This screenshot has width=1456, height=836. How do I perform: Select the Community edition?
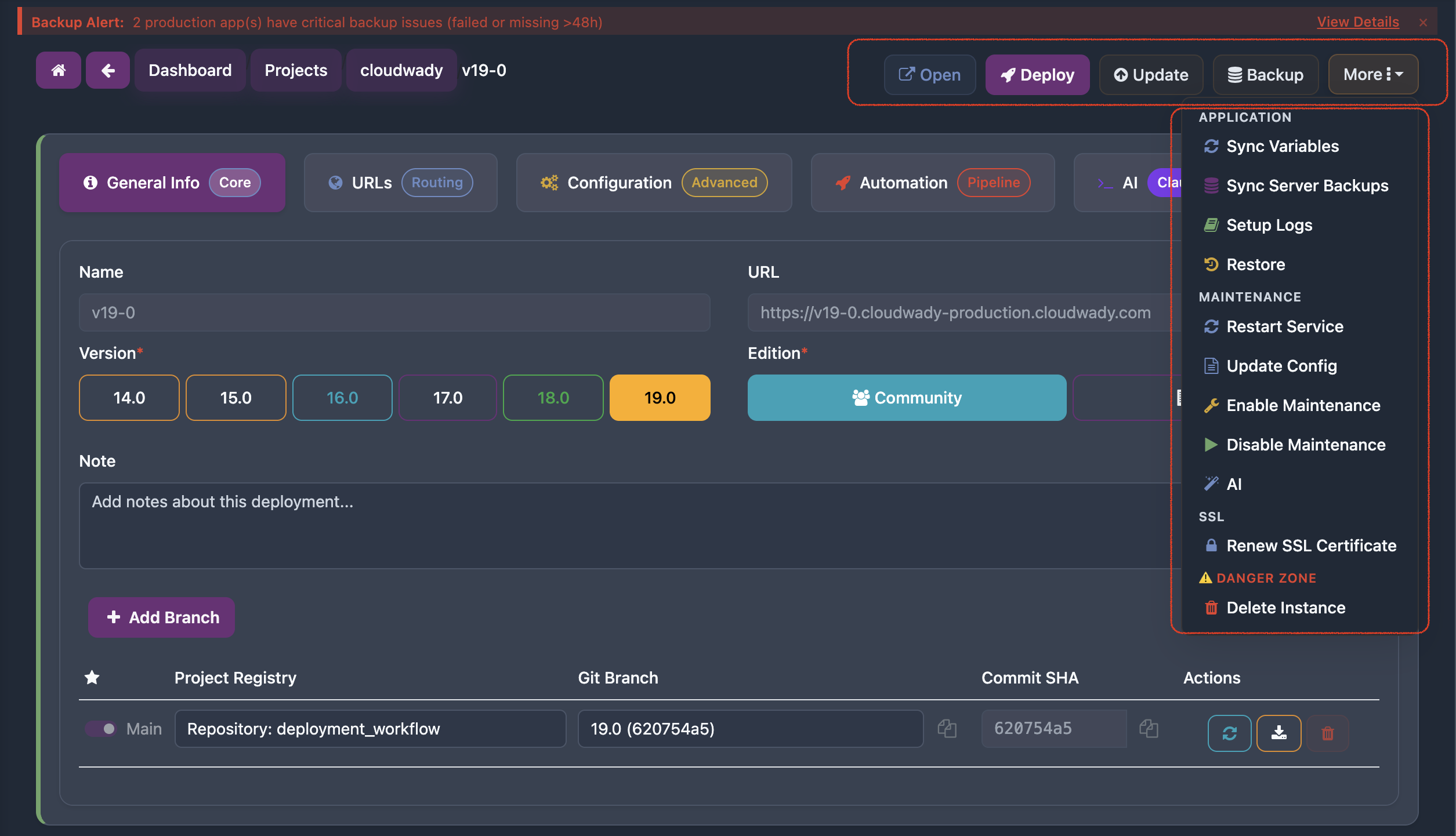pyautogui.click(x=907, y=398)
